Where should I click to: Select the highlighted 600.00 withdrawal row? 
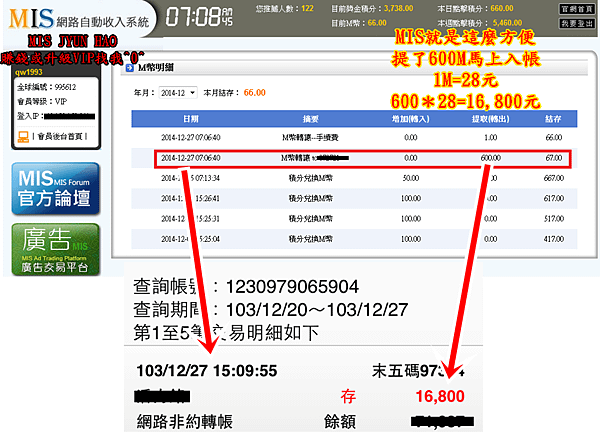tap(363, 158)
